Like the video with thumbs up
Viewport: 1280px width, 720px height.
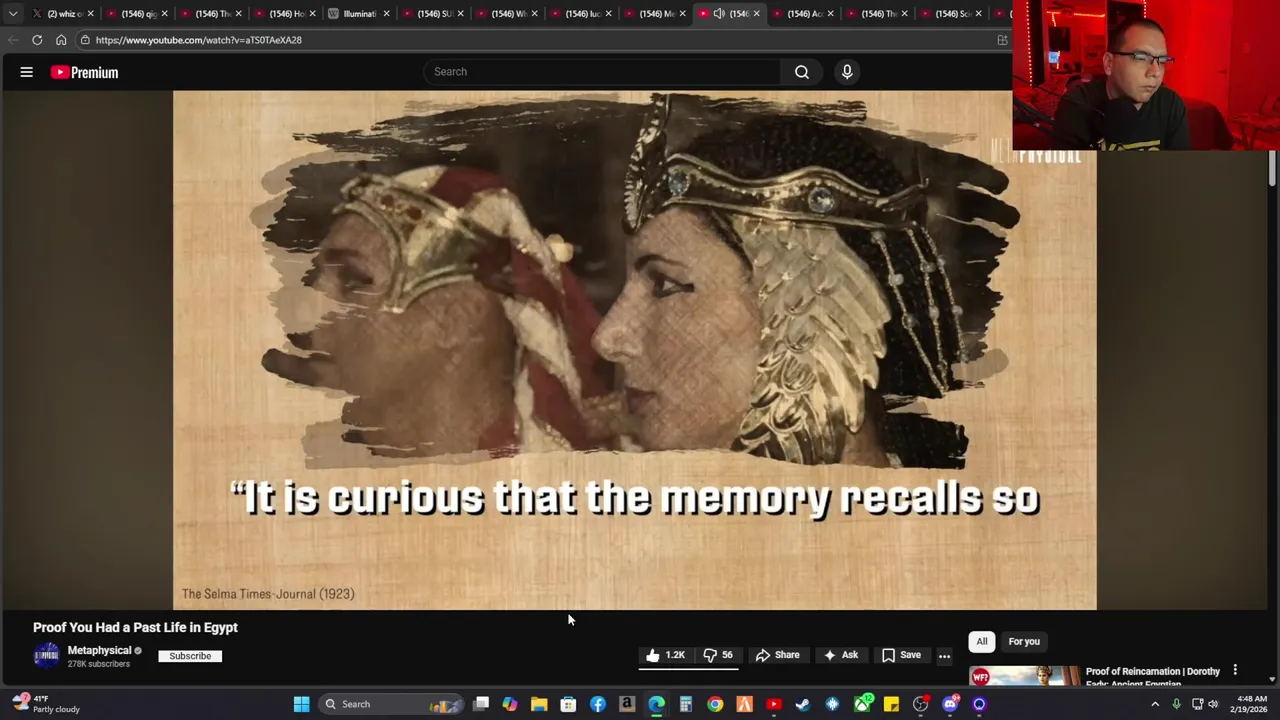(665, 655)
